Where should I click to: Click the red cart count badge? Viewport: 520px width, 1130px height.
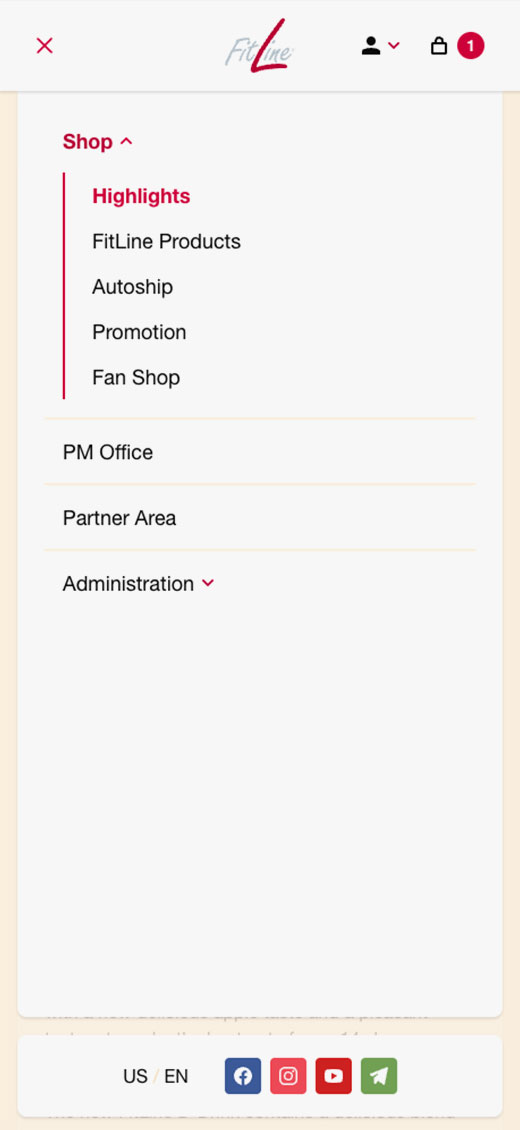[x=471, y=46]
